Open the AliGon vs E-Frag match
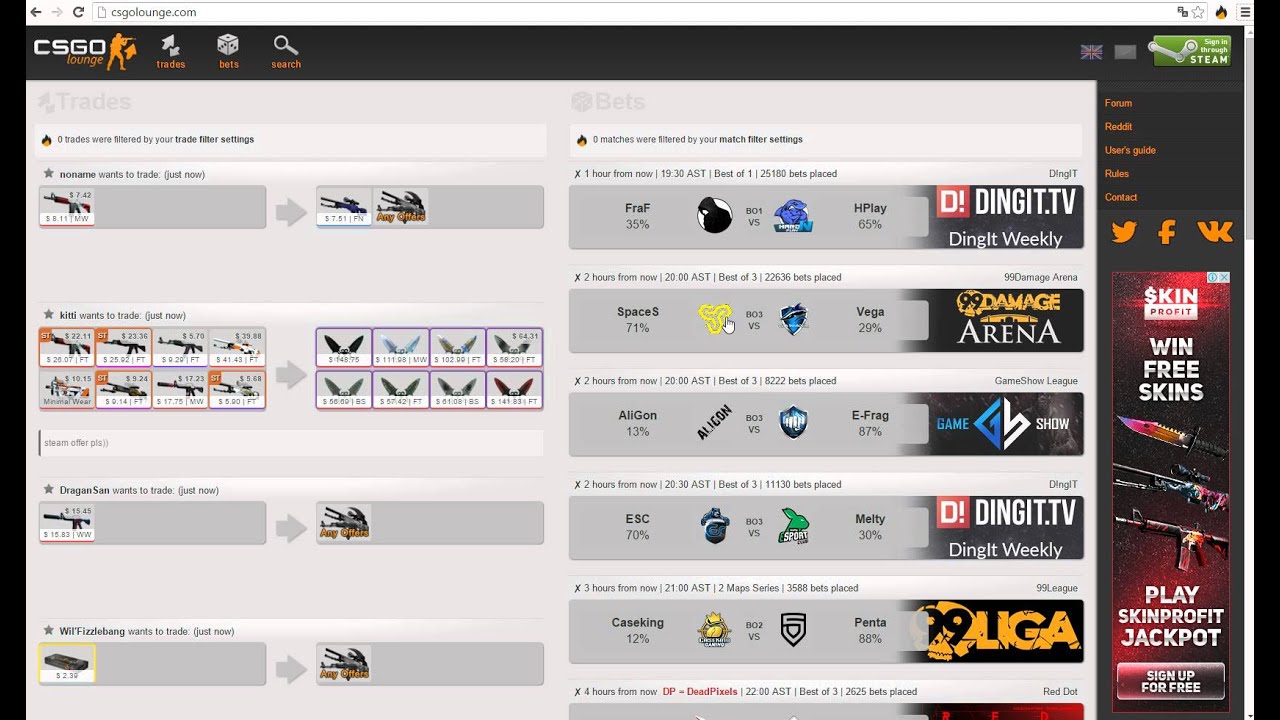The height and width of the screenshot is (720, 1280). (x=826, y=424)
